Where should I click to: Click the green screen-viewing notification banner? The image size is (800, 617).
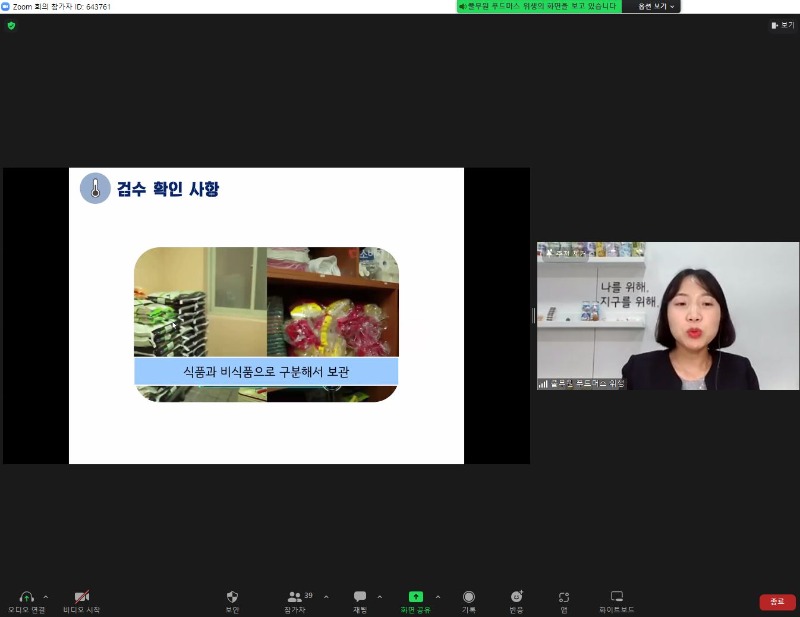click(x=538, y=6)
